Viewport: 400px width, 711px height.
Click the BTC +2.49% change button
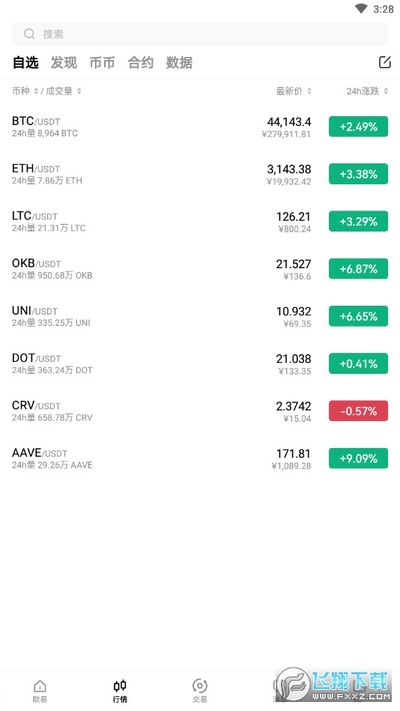point(358,127)
